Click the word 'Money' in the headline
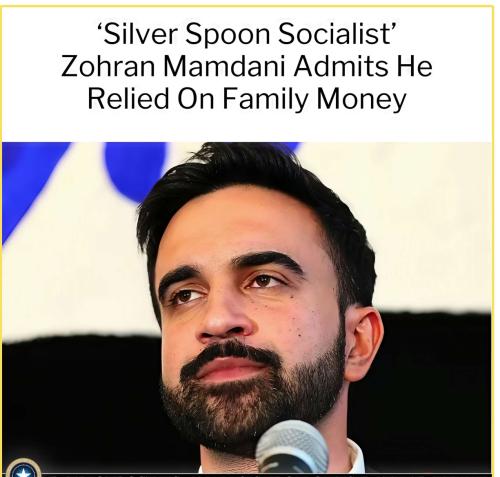The width and height of the screenshot is (500, 477). click(x=361, y=100)
